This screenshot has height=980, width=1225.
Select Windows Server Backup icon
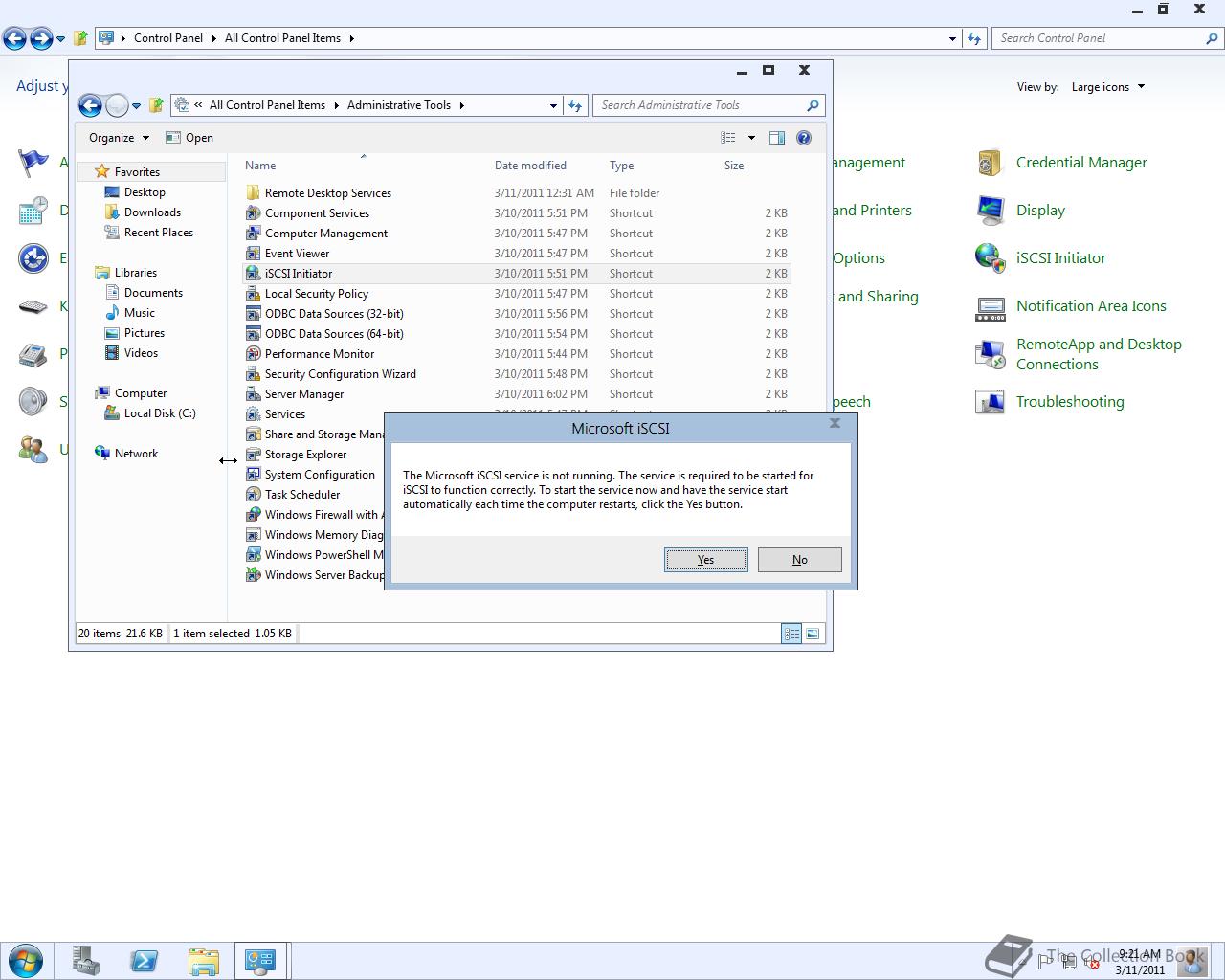tap(253, 575)
